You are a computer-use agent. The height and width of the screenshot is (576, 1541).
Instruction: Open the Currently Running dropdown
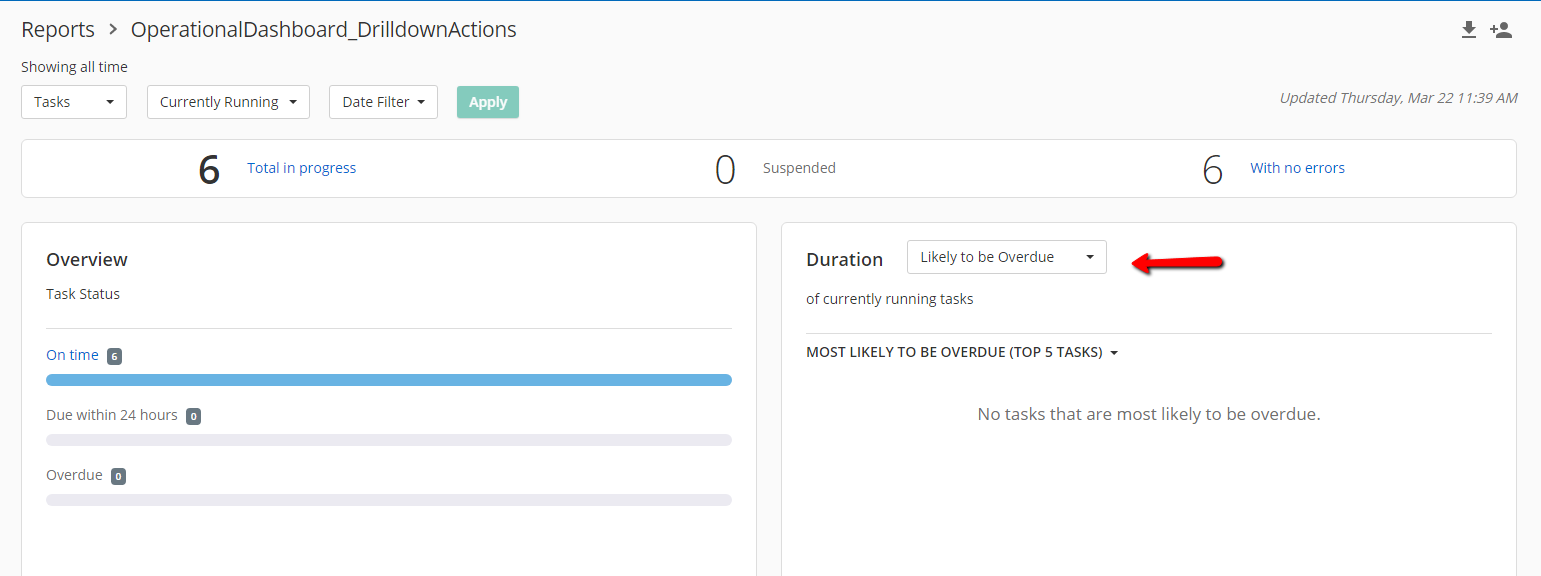coord(228,102)
